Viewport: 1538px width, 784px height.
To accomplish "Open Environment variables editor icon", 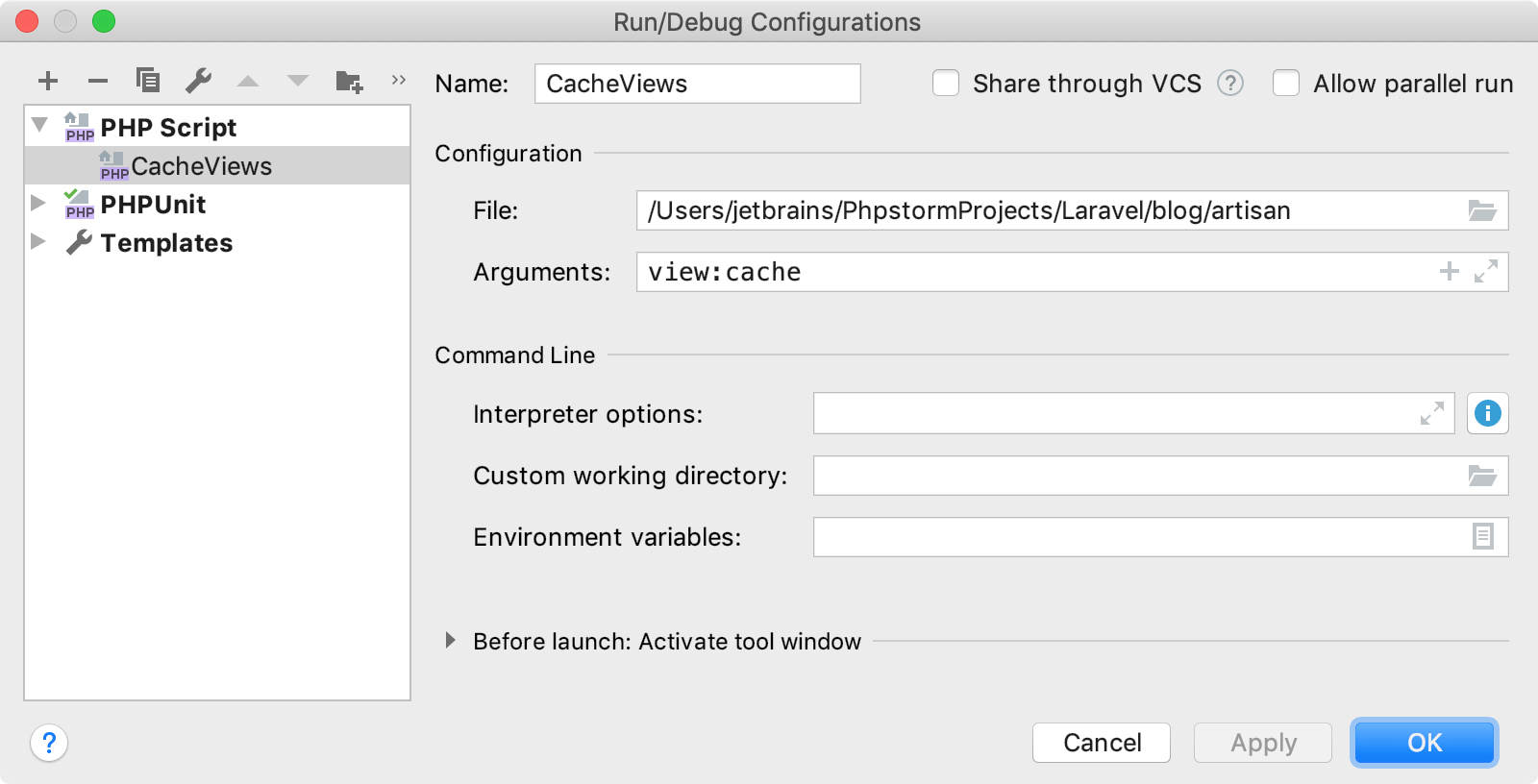I will pos(1483,536).
